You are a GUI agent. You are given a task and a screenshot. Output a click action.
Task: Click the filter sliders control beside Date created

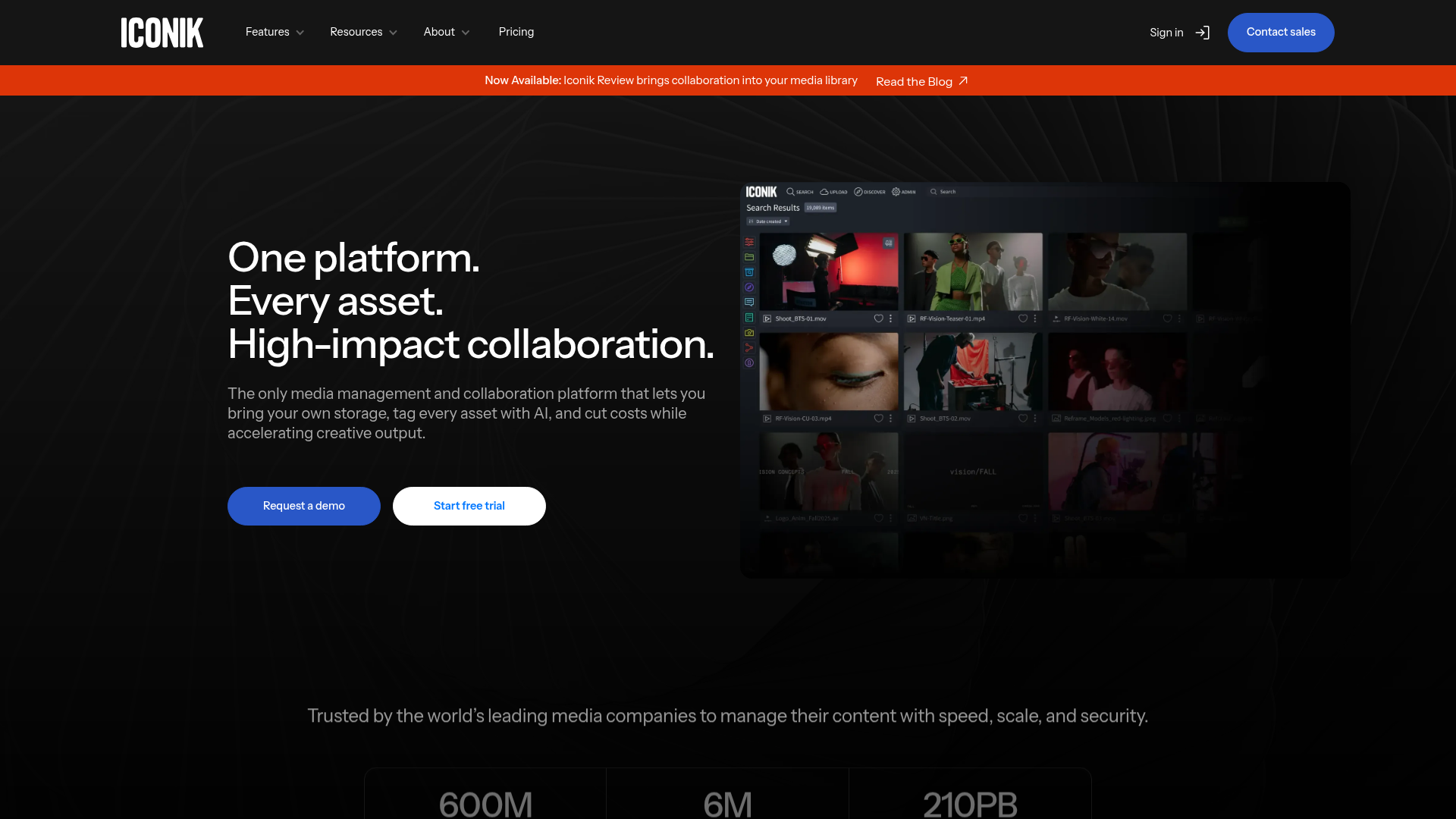point(751,221)
